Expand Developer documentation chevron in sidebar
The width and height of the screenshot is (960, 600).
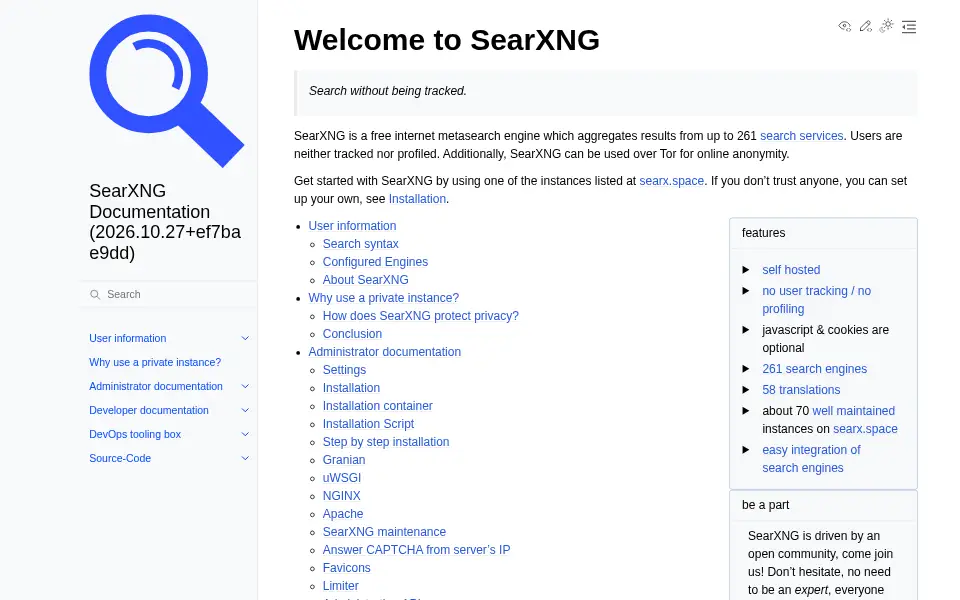pyautogui.click(x=245, y=410)
